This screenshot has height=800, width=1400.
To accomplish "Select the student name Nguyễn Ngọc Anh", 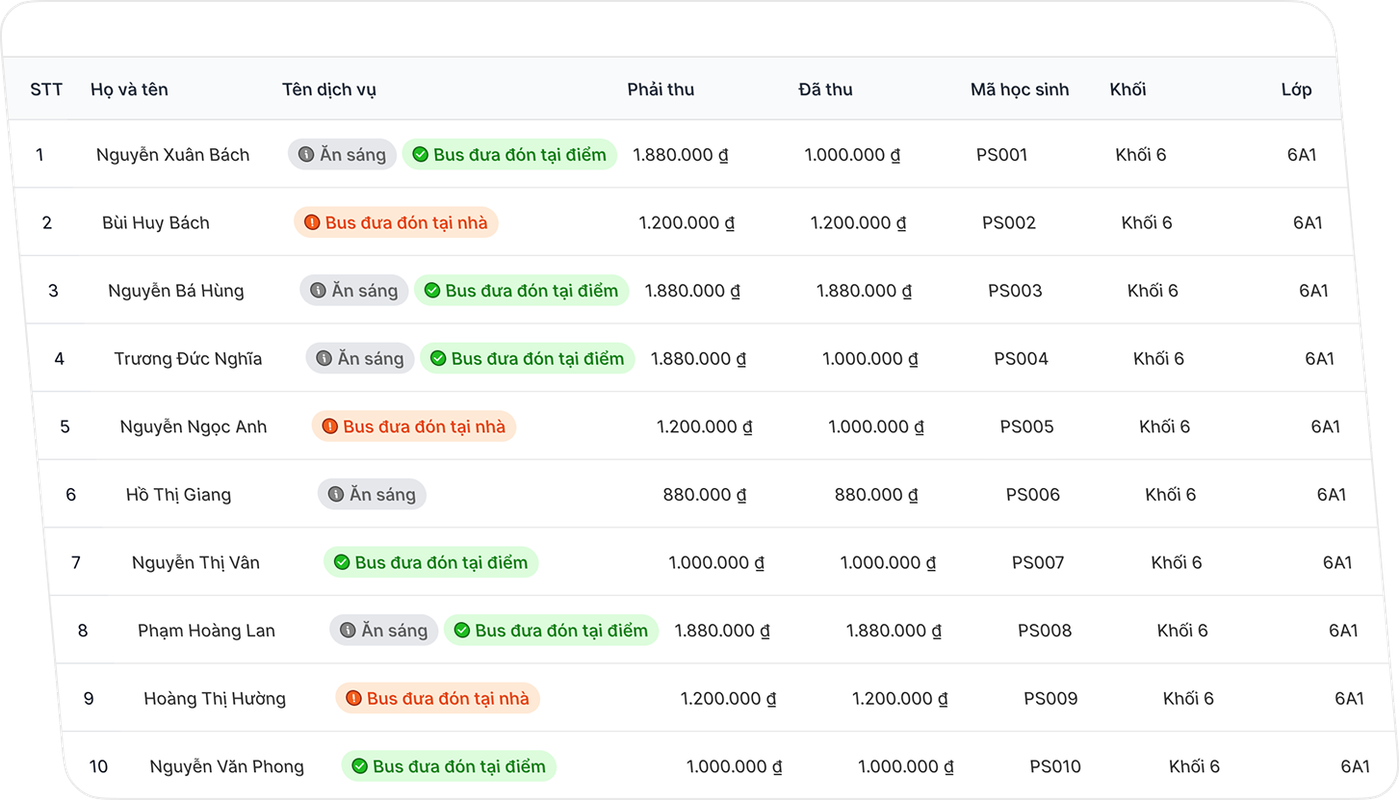I will (194, 427).
